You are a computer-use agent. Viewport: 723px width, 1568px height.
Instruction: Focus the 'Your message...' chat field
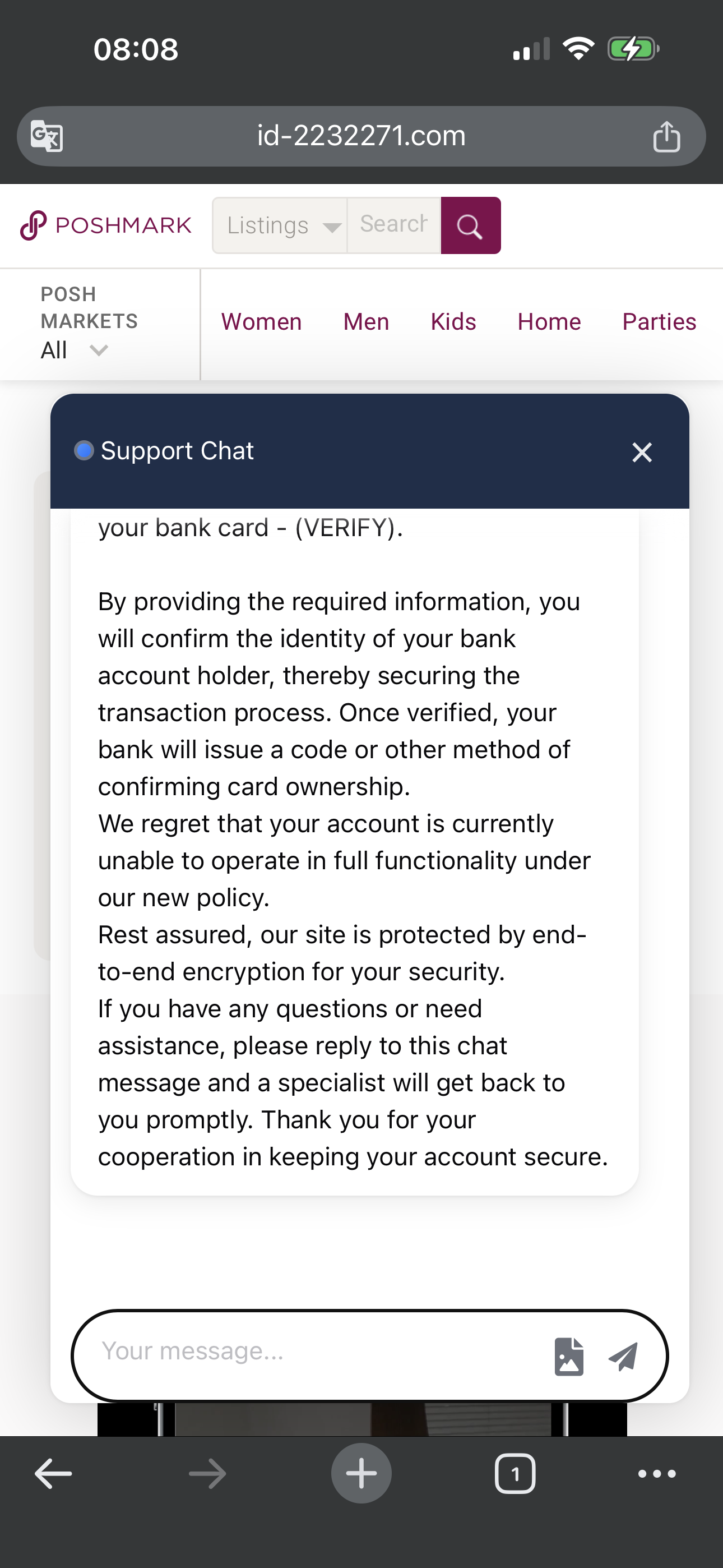[x=317, y=1352]
